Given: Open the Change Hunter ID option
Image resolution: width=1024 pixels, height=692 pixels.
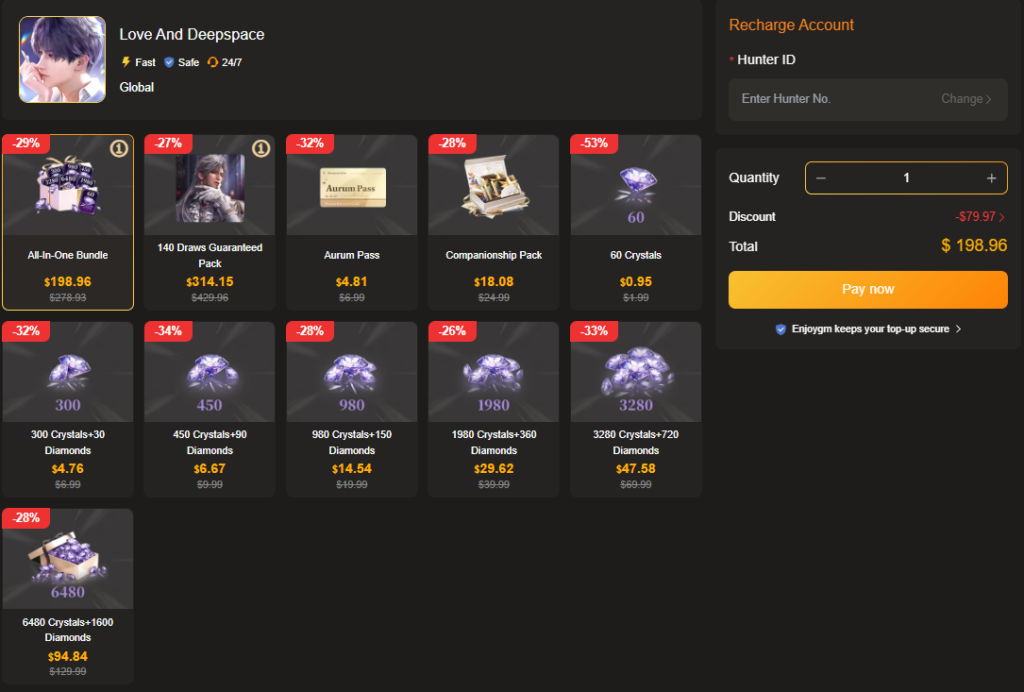Looking at the screenshot, I should (966, 99).
